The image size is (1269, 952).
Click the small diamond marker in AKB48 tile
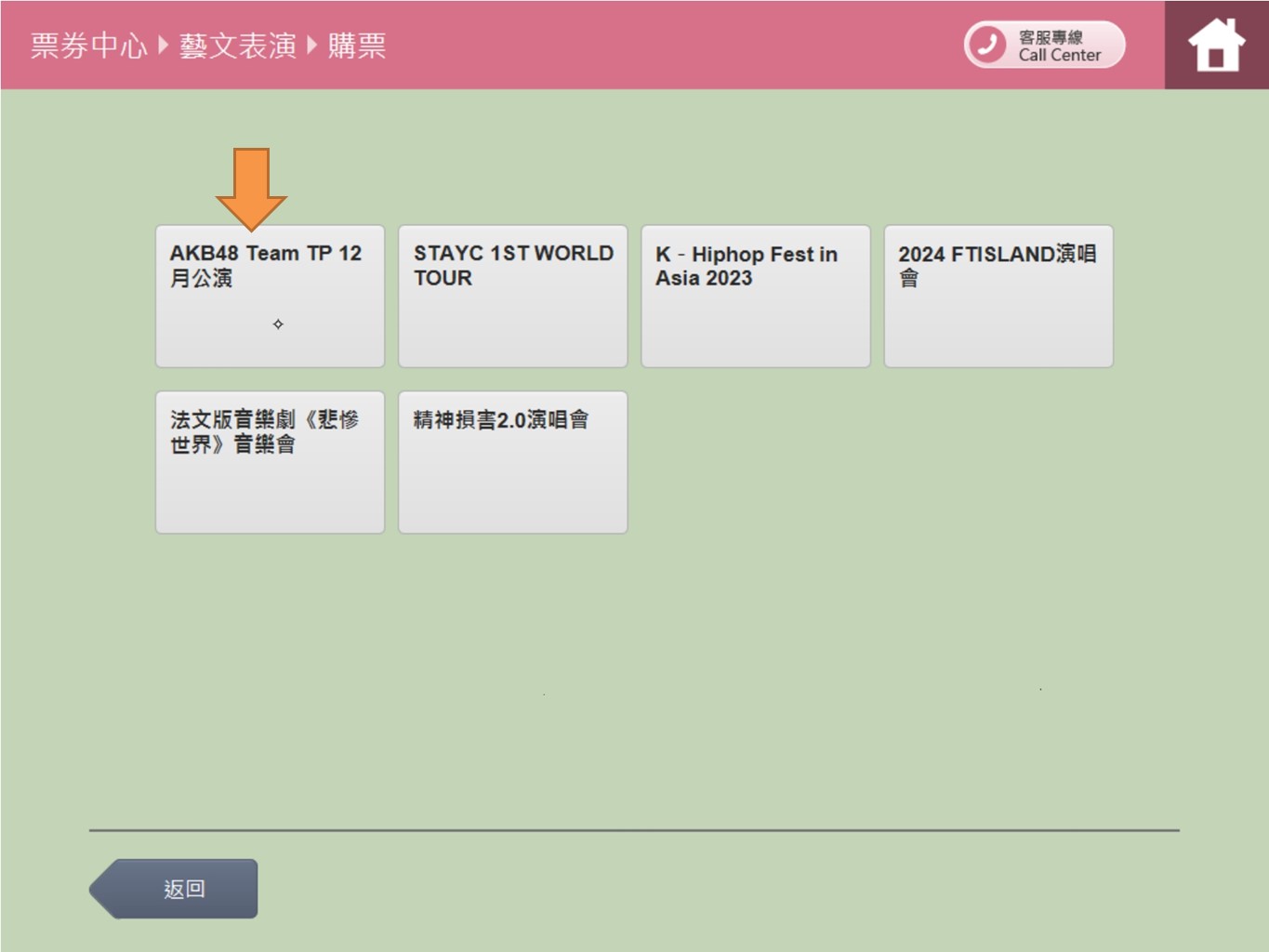click(x=278, y=324)
